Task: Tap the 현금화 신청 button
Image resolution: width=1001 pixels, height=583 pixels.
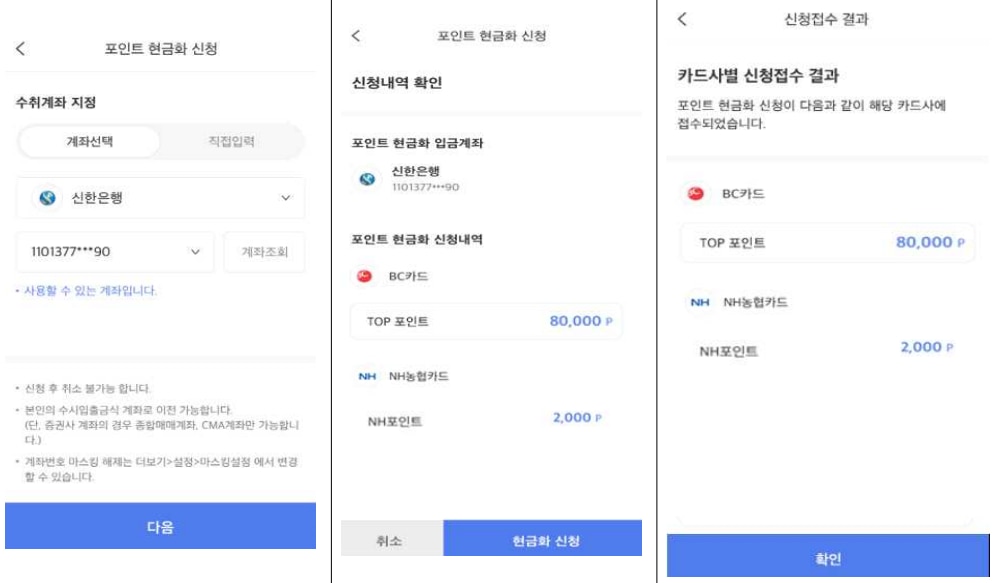Action: [x=543, y=538]
